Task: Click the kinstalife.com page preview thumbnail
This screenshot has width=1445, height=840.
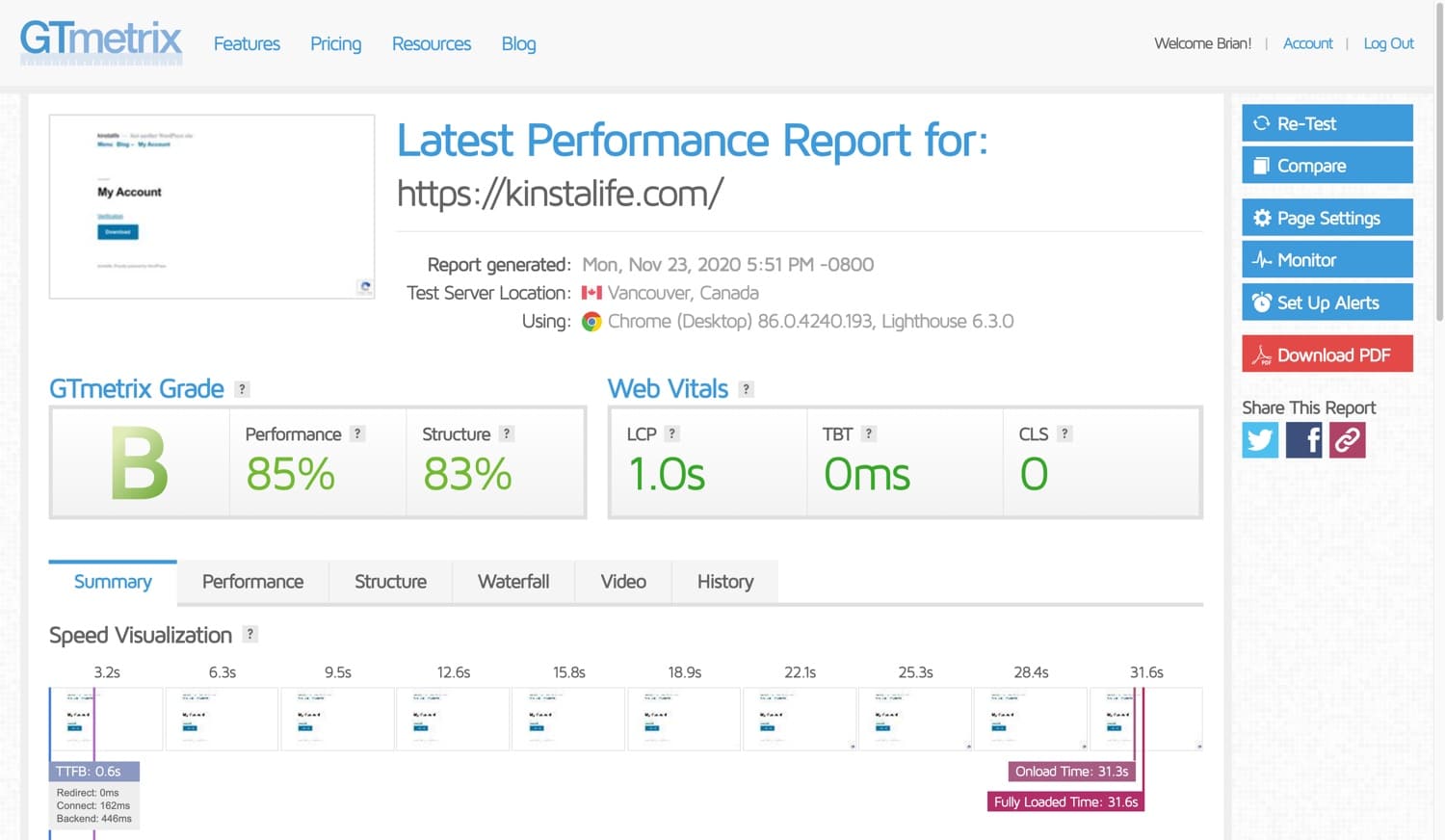Action: tap(211, 206)
